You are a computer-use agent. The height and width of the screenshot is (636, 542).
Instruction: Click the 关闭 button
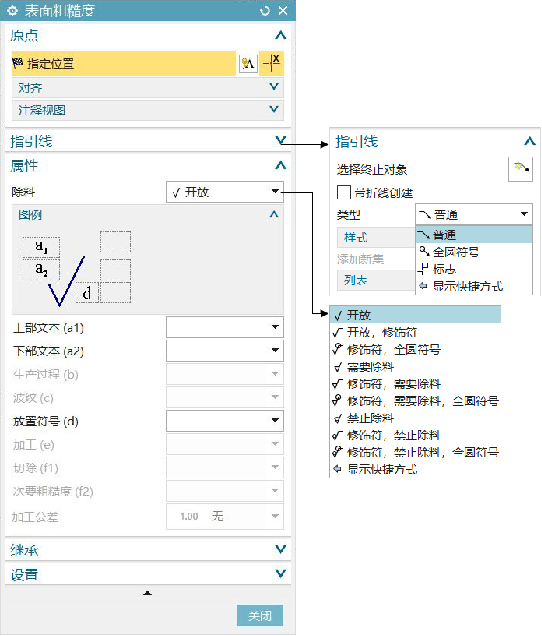pyautogui.click(x=260, y=616)
